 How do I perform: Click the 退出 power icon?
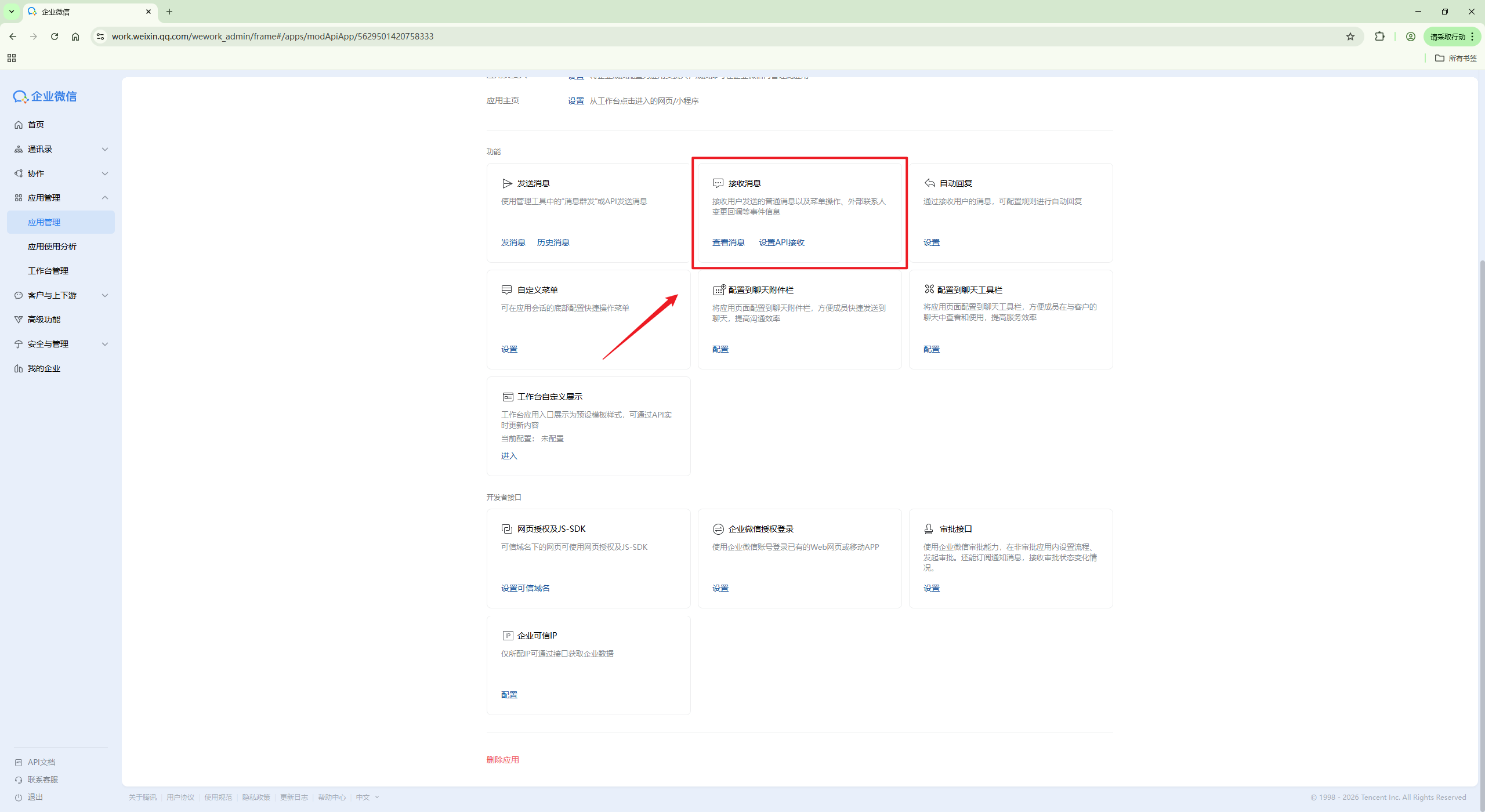19,797
